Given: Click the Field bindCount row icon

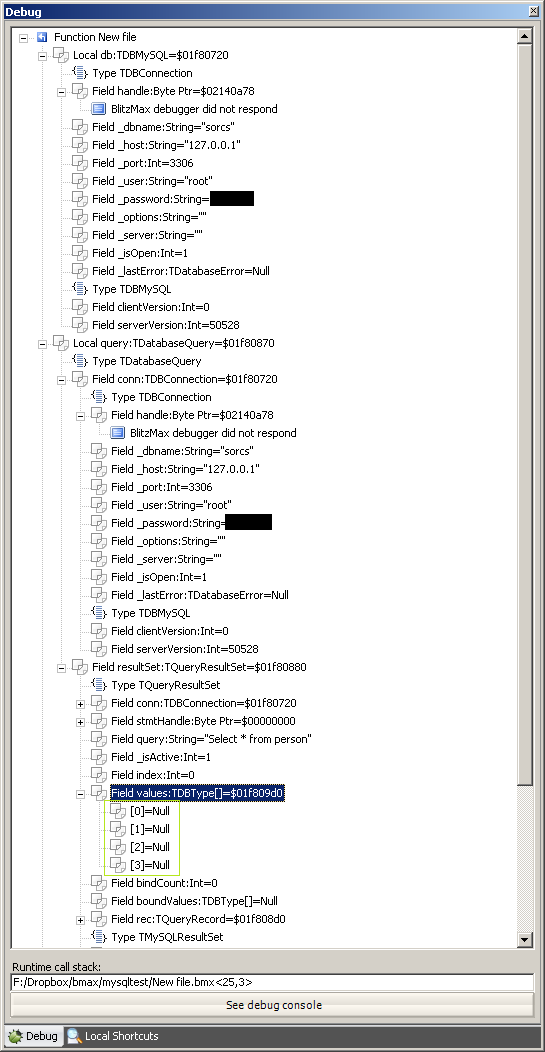Looking at the screenshot, I should (99, 884).
